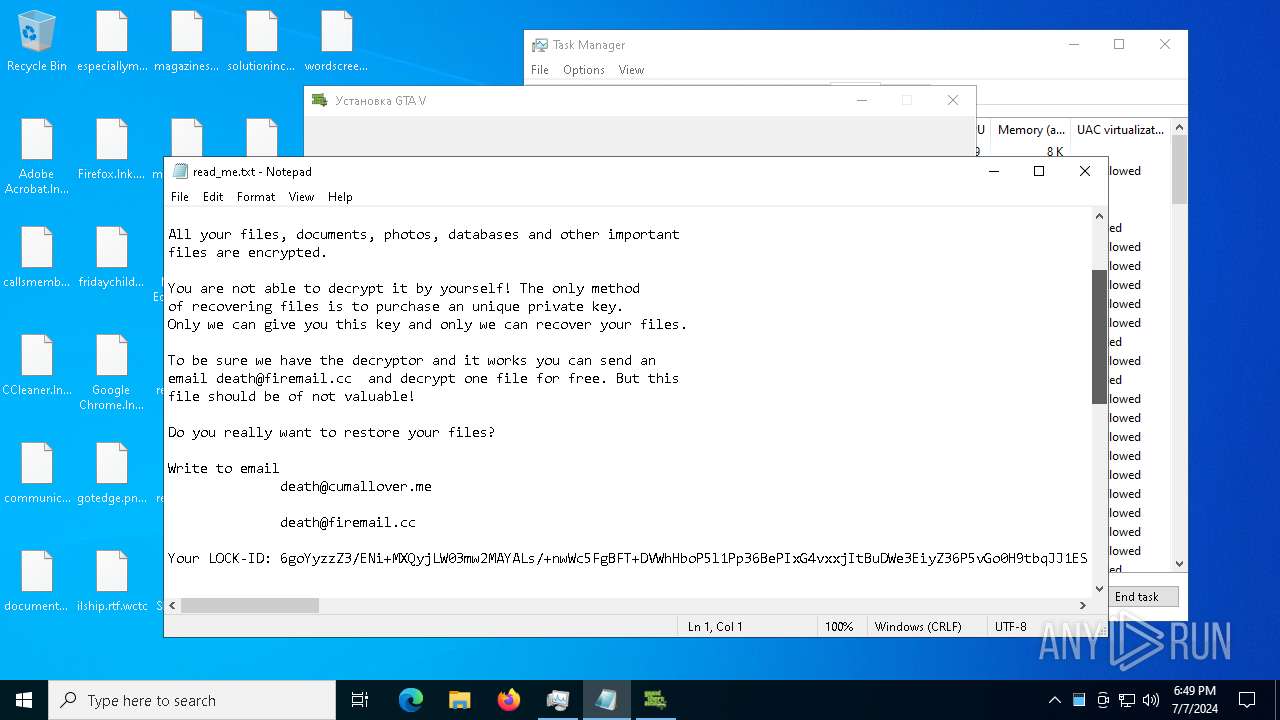1280x720 pixels.
Task: Open the communic... desktop file
Action: pos(37,473)
